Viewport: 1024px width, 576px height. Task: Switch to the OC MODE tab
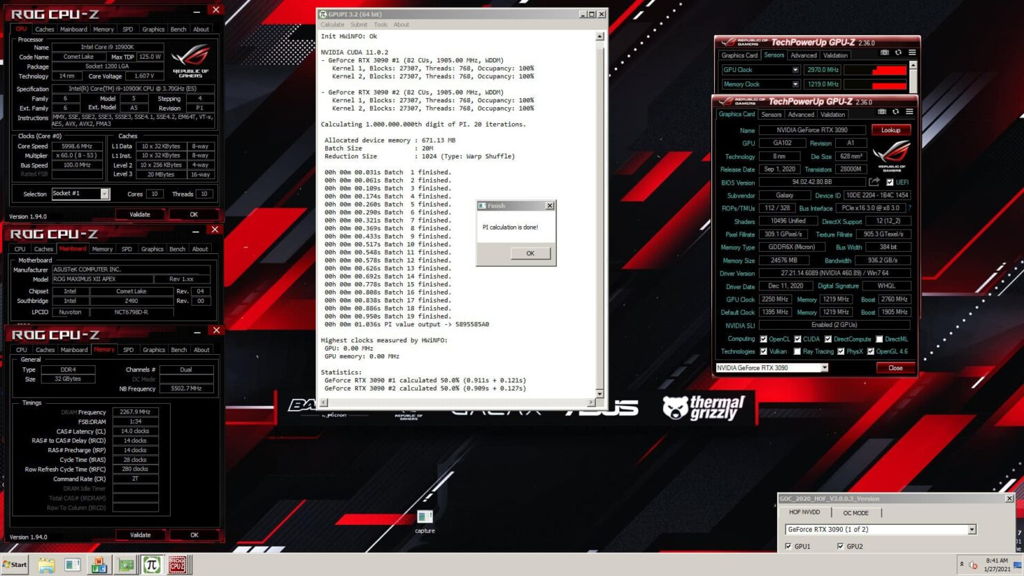point(856,513)
